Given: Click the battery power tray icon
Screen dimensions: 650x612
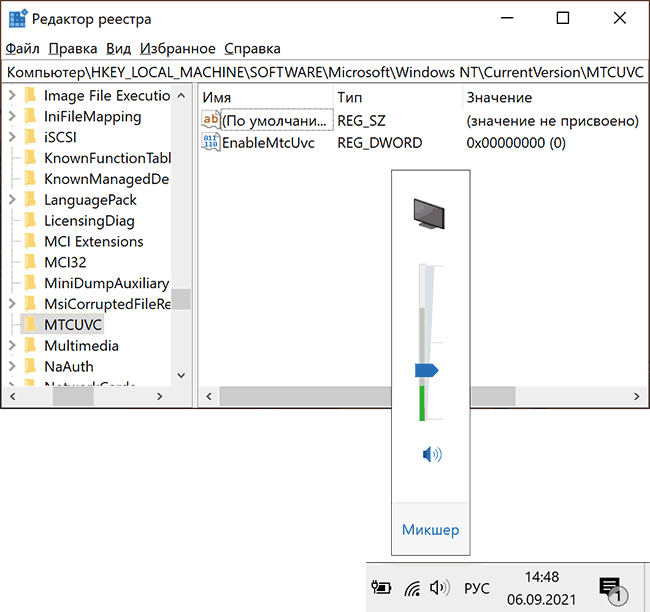Looking at the screenshot, I should point(381,588).
